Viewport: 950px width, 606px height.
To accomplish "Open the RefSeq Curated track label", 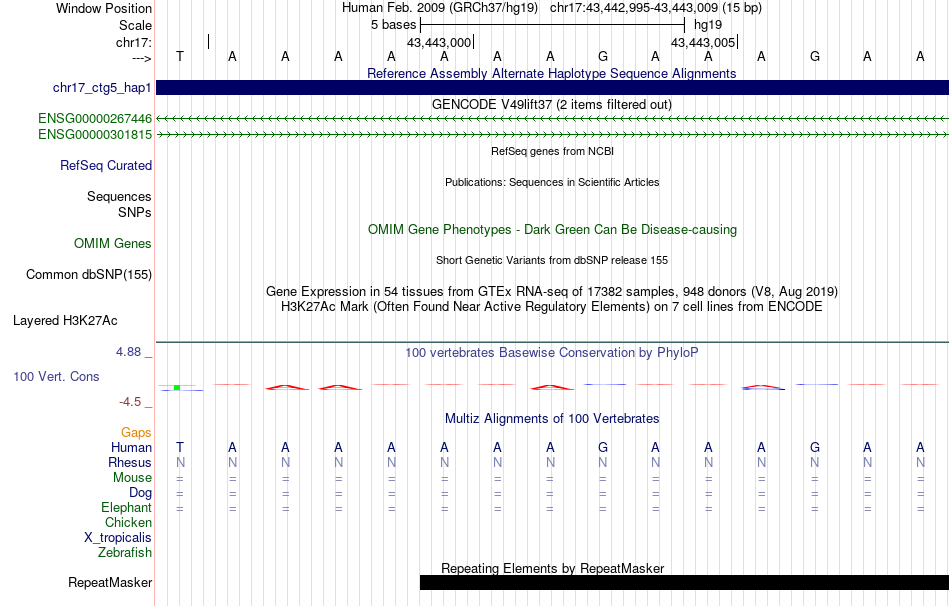I will [106, 165].
